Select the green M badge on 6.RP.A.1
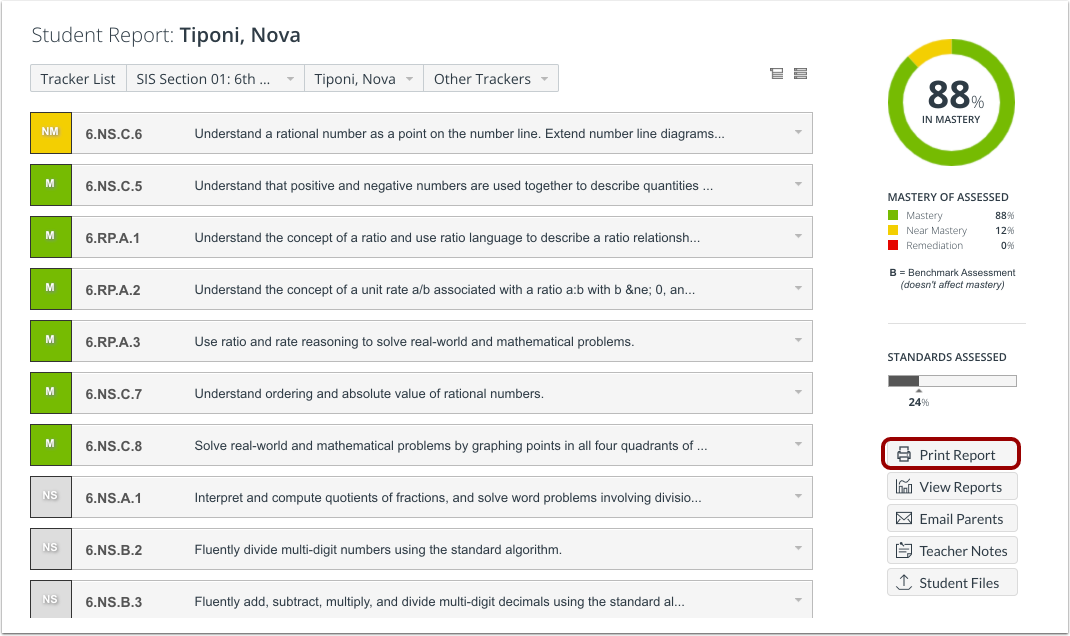Image resolution: width=1070 pixels, height=636 pixels. [51, 237]
